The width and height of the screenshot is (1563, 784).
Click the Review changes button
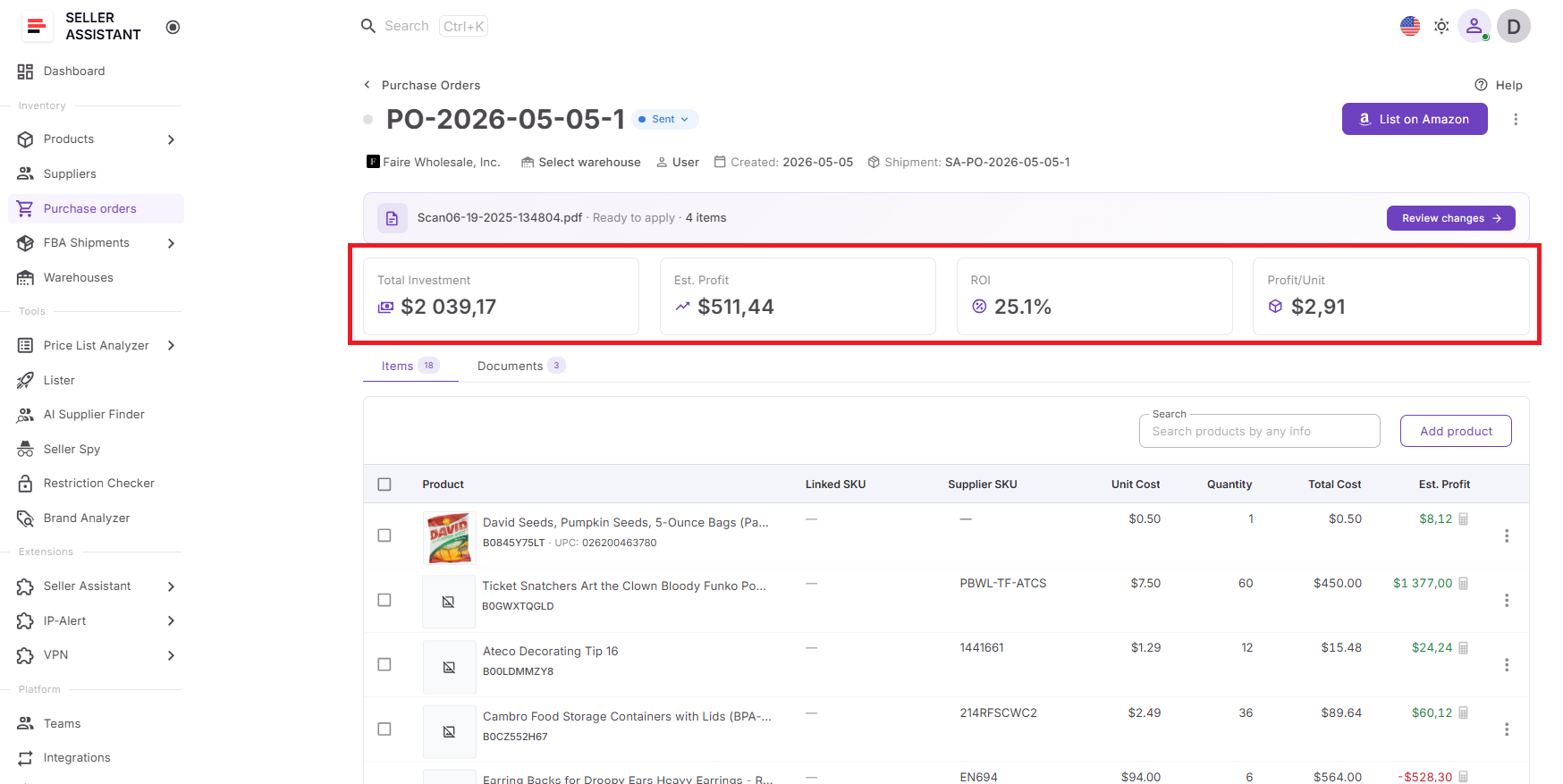coord(1450,218)
